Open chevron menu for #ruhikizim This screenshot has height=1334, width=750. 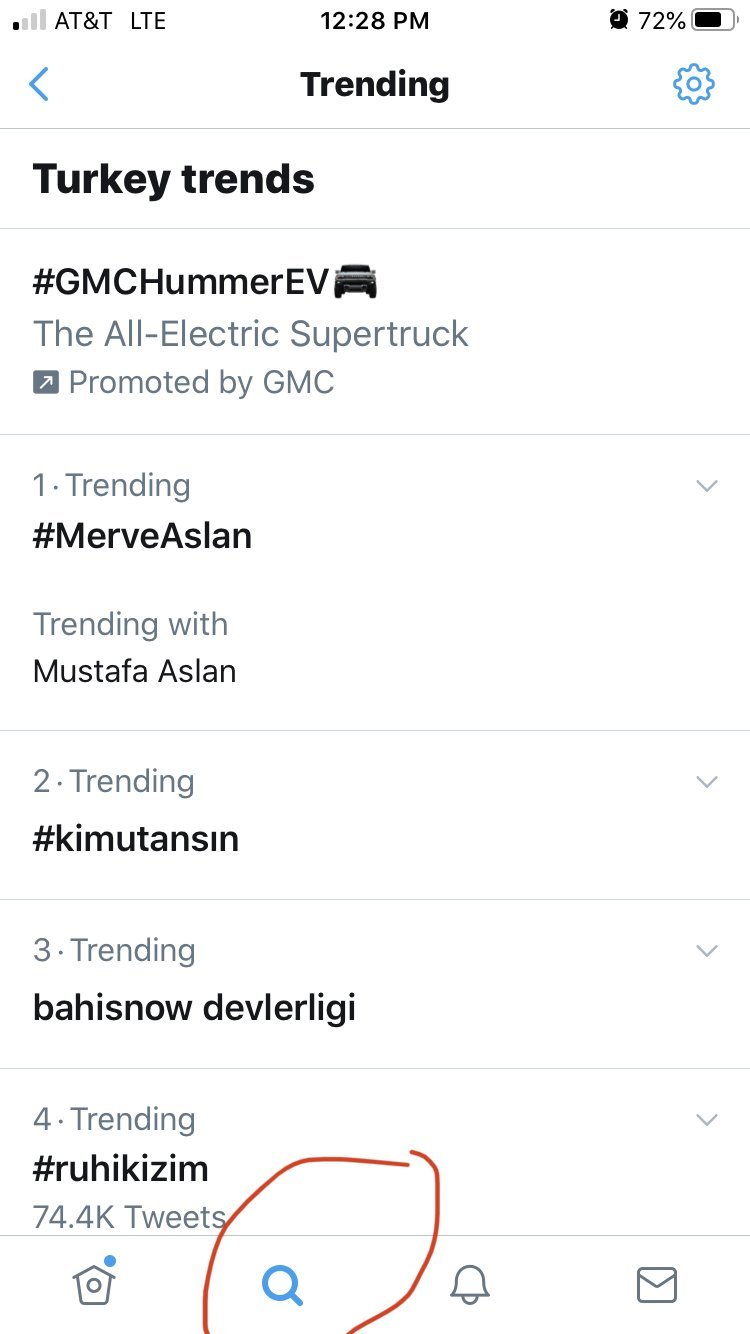707,1120
